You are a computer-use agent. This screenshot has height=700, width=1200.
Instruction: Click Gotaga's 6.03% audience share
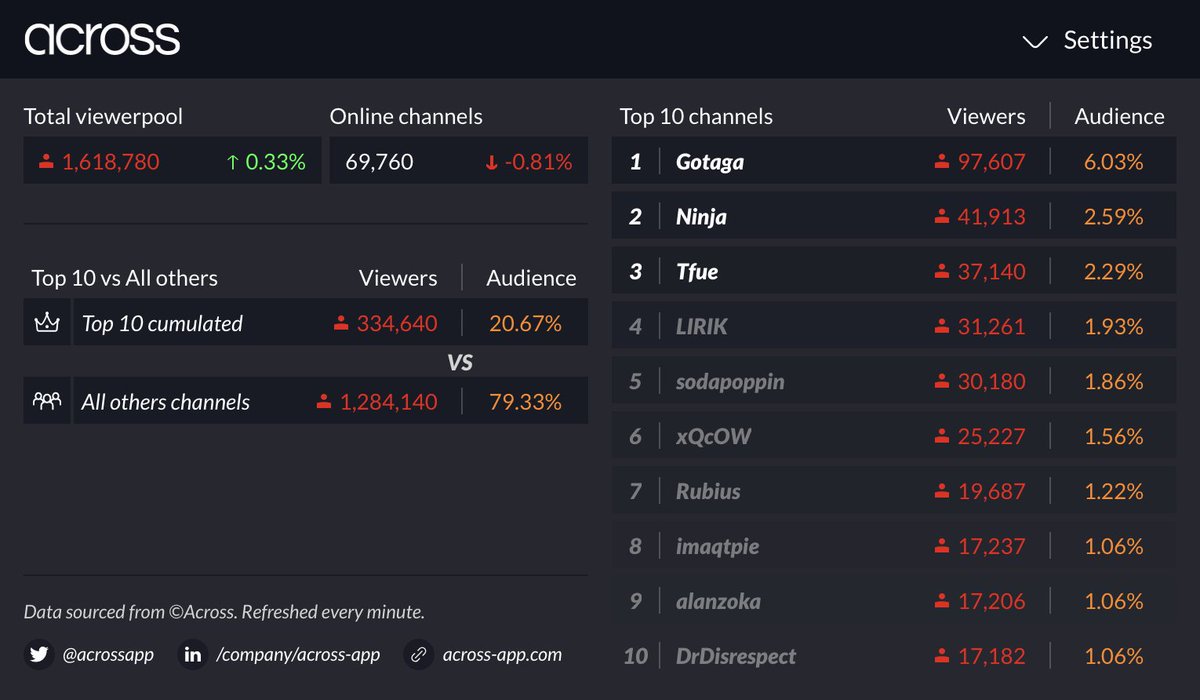coord(1113,162)
